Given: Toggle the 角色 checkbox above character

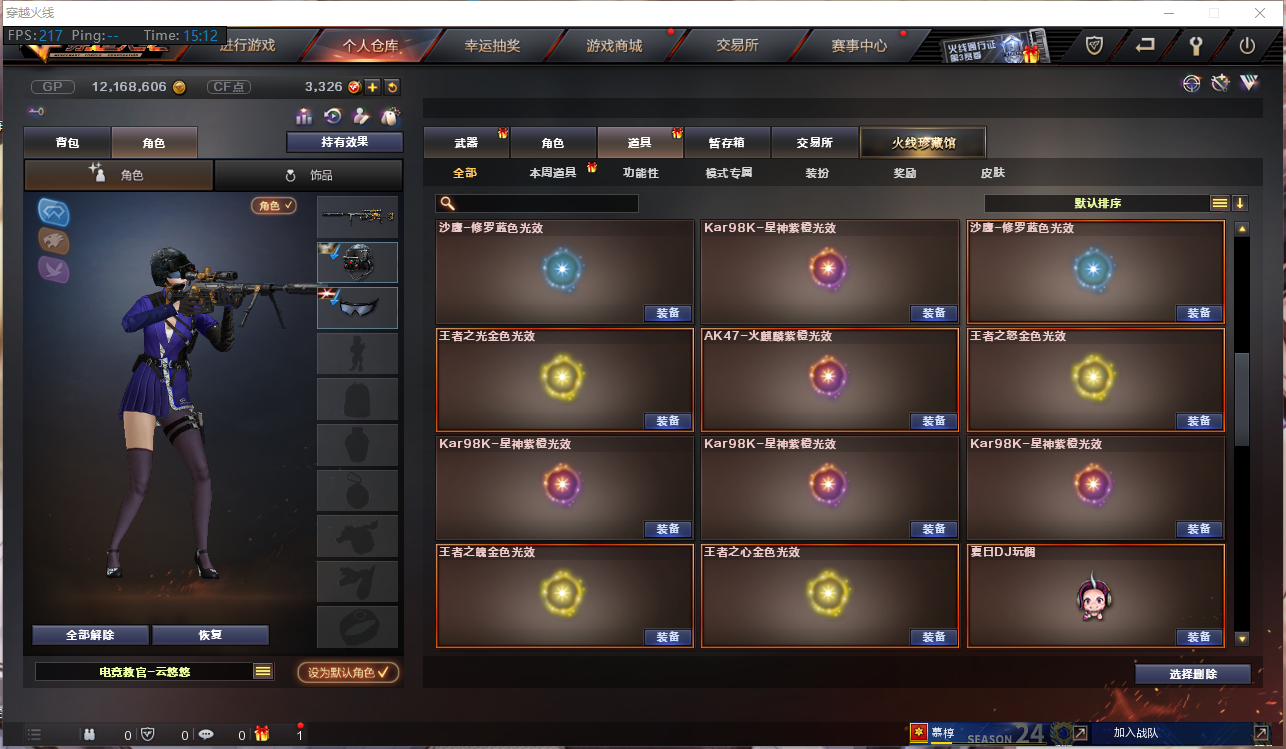Looking at the screenshot, I should click(x=275, y=205).
